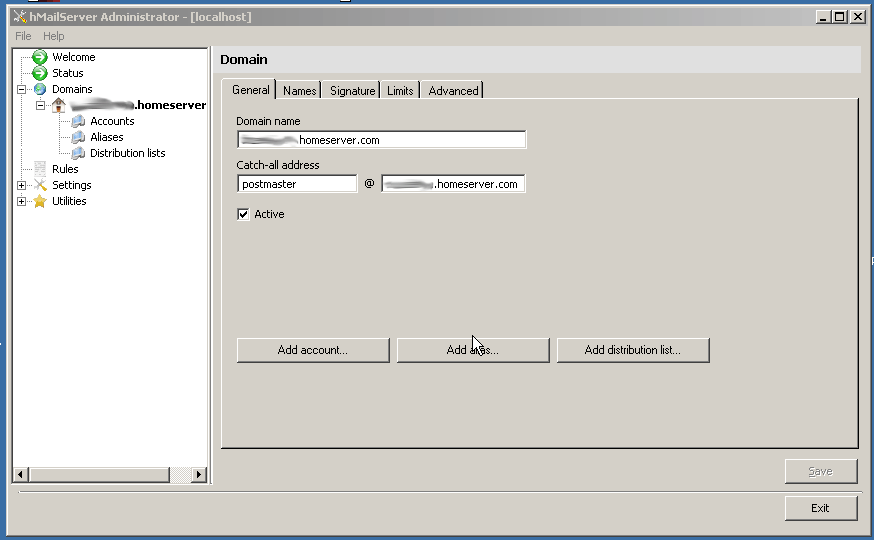The image size is (874, 540).
Task: Click the Save button
Action: tap(820, 471)
